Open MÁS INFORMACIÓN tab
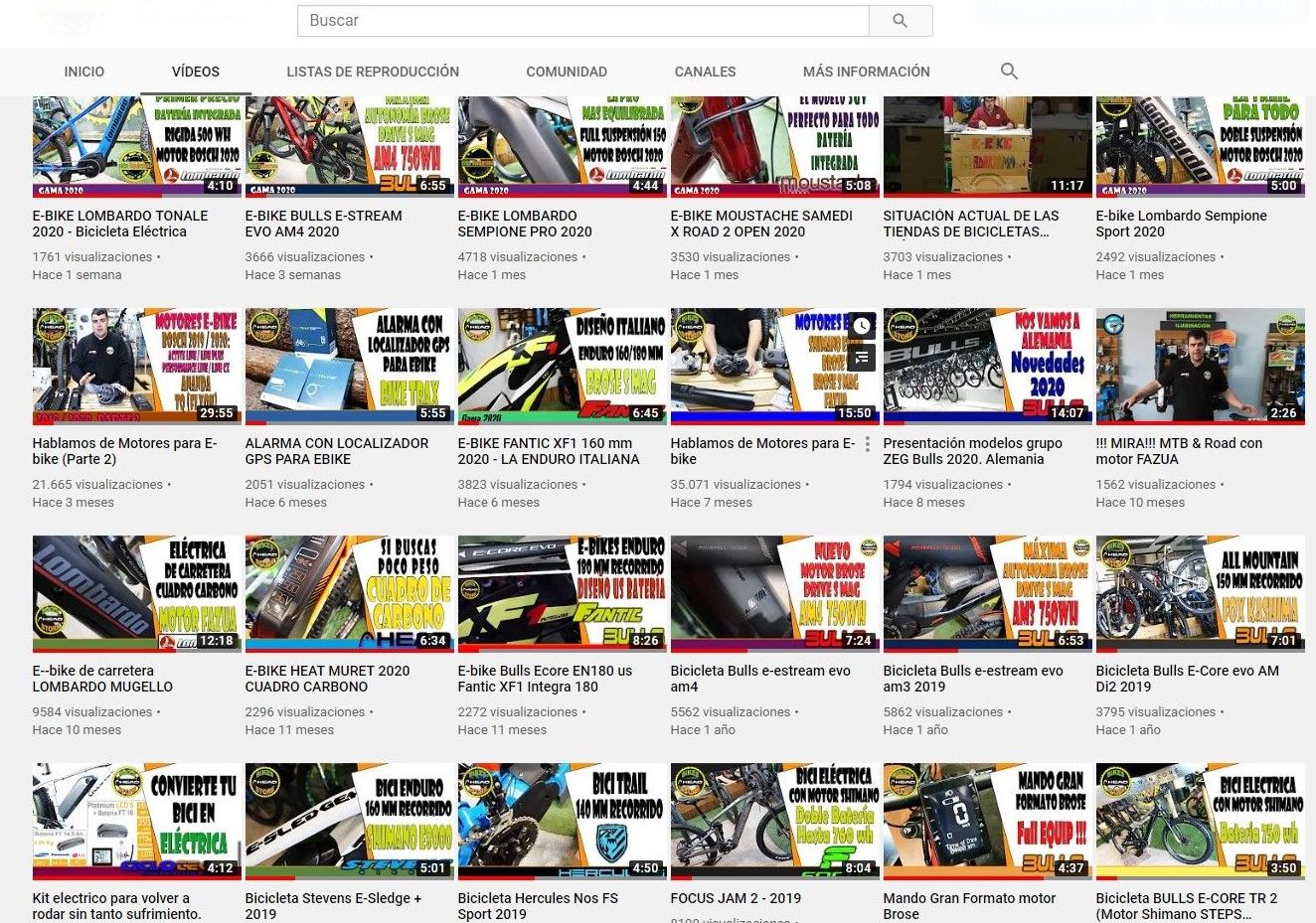The height and width of the screenshot is (923, 1316). (867, 72)
